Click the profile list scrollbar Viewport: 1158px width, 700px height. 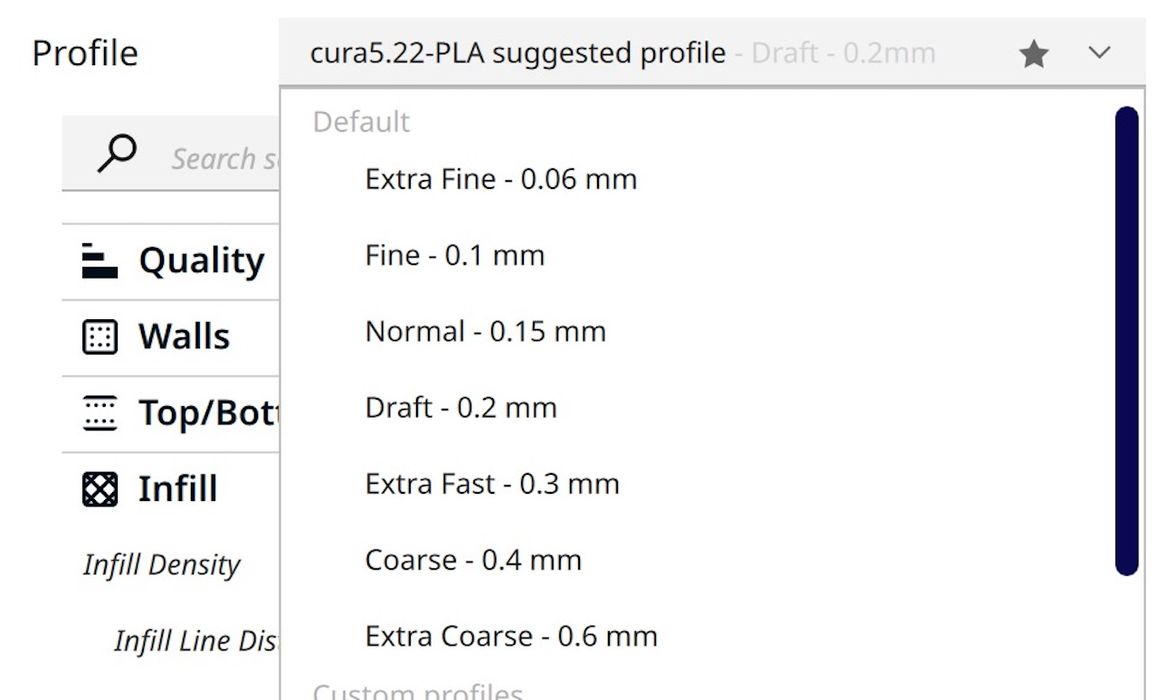pyautogui.click(x=1126, y=340)
